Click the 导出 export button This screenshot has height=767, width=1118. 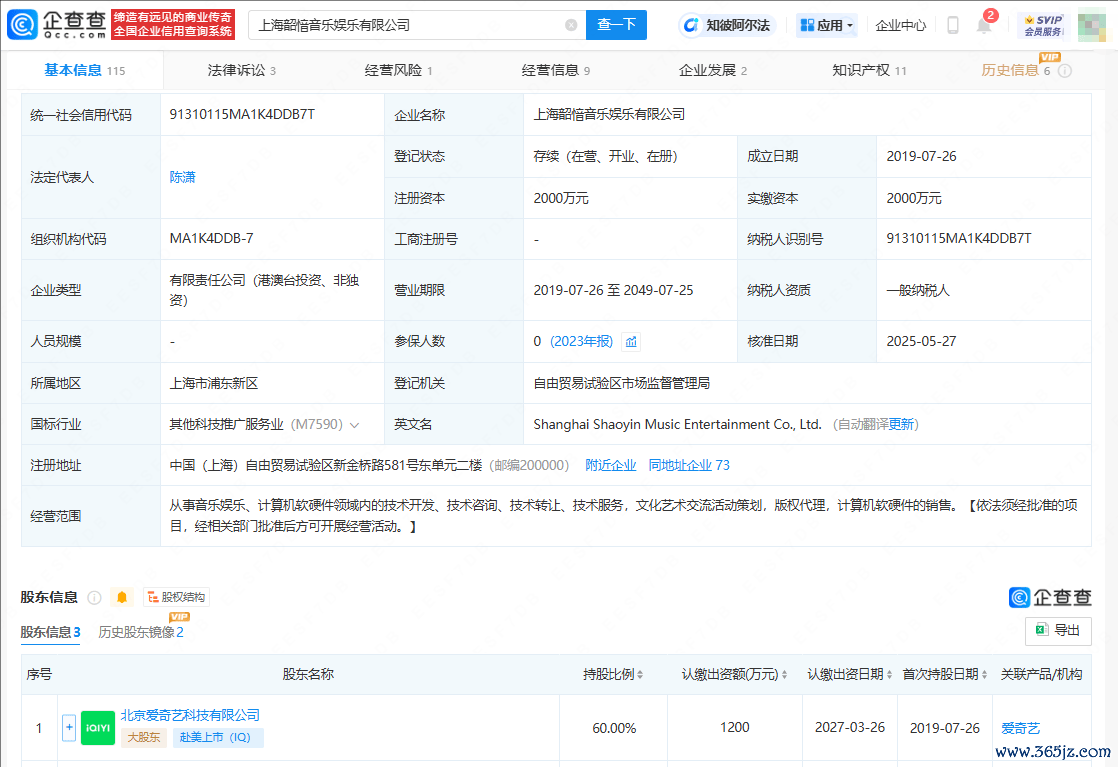point(1058,631)
